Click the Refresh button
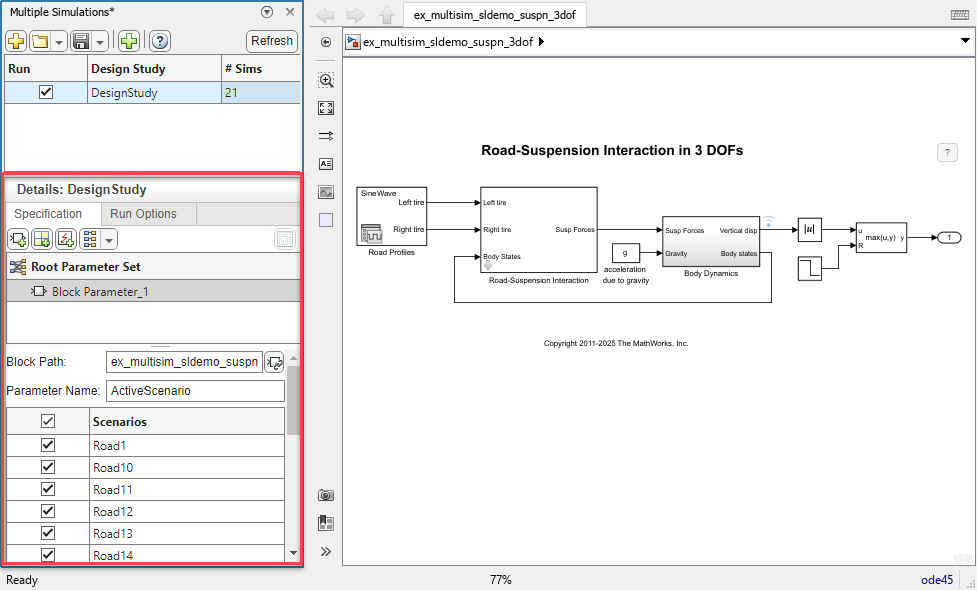This screenshot has height=590, width=977. tap(272, 41)
